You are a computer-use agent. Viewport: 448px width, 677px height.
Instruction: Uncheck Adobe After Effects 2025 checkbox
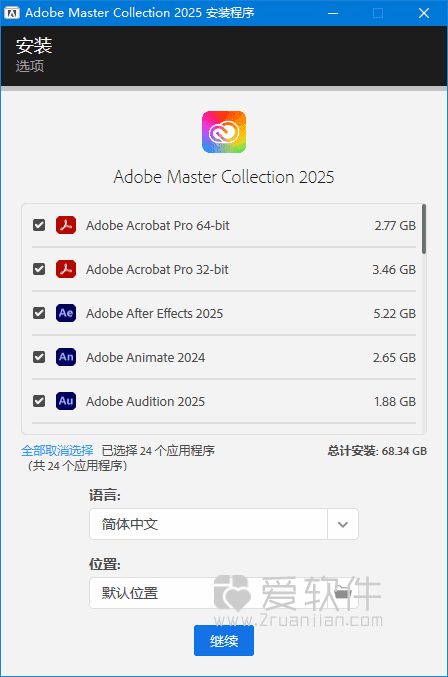(x=39, y=313)
